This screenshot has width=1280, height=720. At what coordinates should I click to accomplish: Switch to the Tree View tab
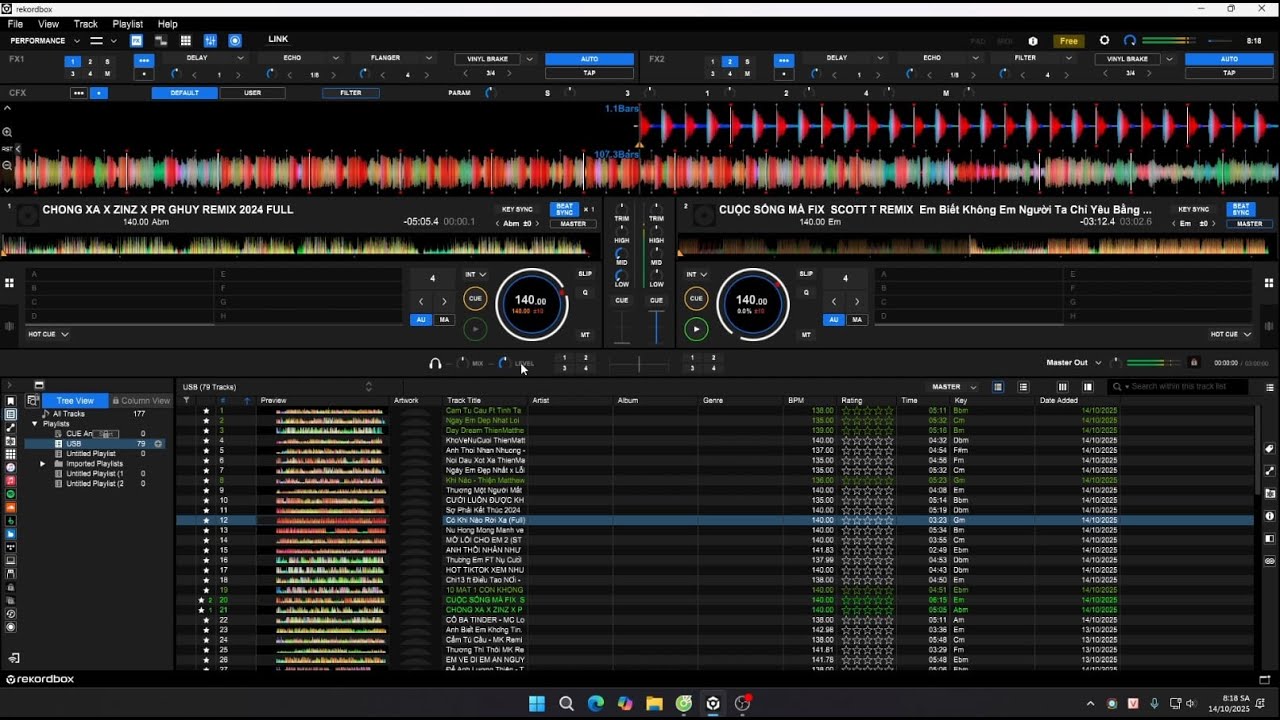click(x=75, y=401)
